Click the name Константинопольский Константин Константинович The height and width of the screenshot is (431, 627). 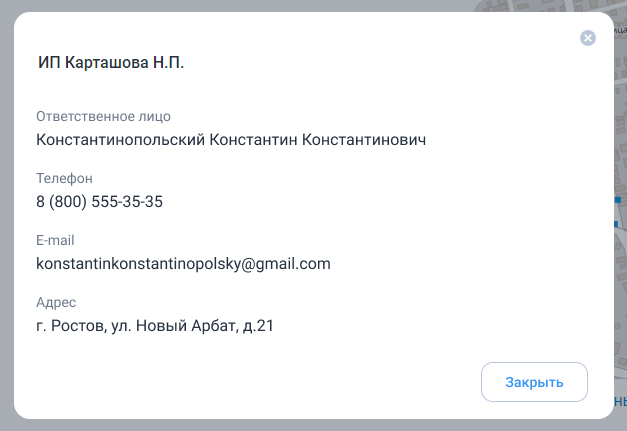(231, 140)
